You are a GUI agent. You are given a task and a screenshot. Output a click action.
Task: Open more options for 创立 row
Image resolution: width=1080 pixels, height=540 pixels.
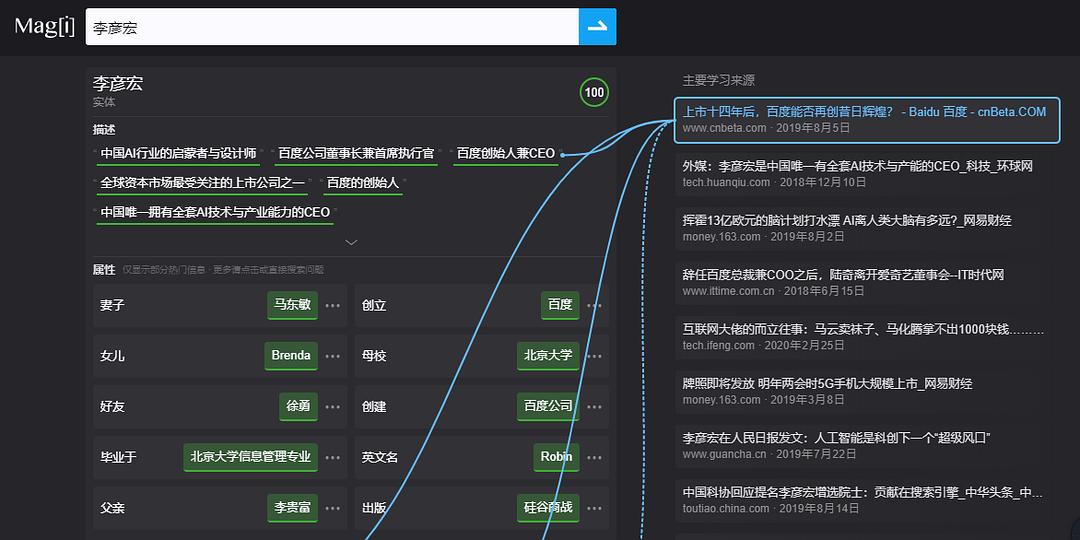(x=594, y=306)
